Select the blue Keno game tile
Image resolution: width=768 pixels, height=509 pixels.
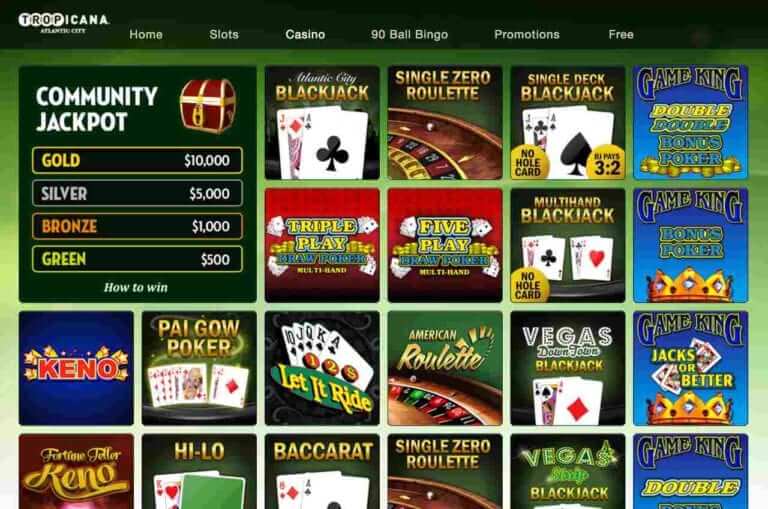pyautogui.click(x=76, y=368)
